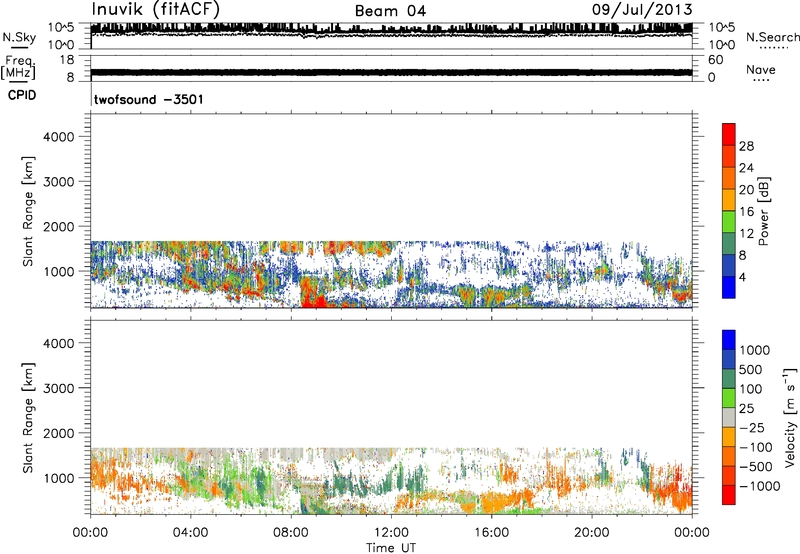Click the "Time UT" axis title
800x554 pixels.
(x=391, y=548)
